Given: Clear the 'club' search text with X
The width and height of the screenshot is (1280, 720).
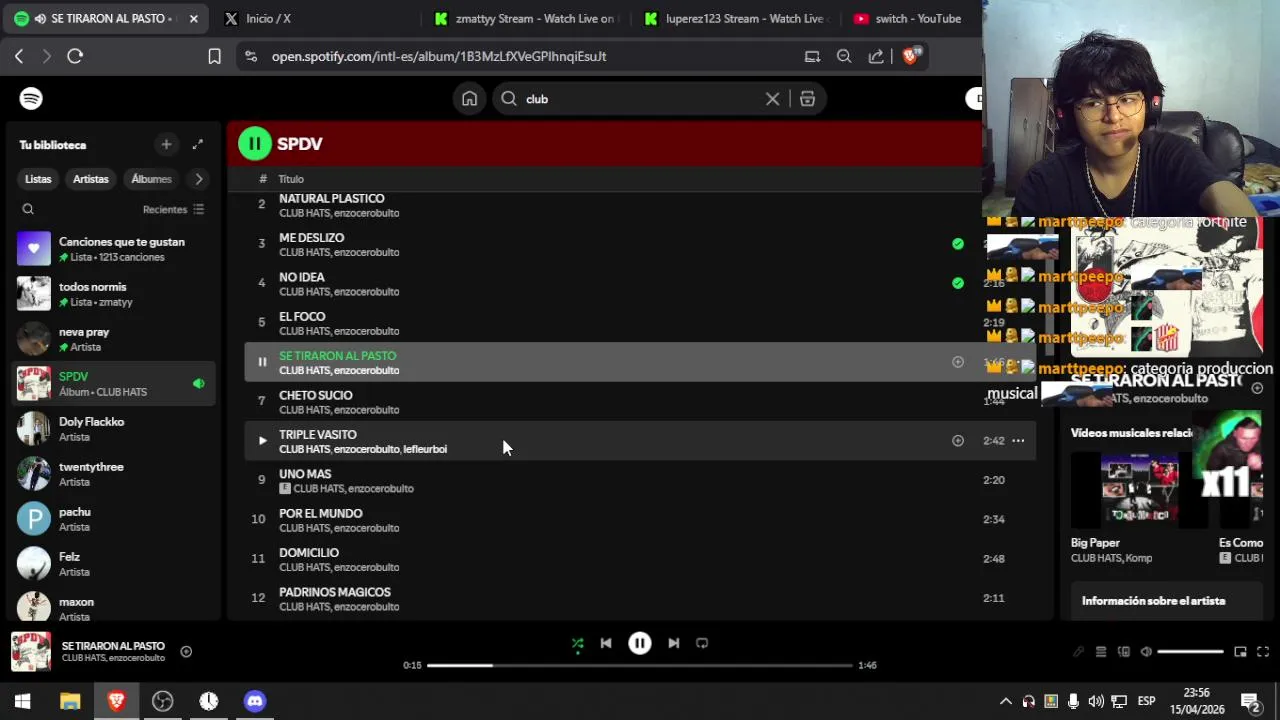Looking at the screenshot, I should [772, 99].
